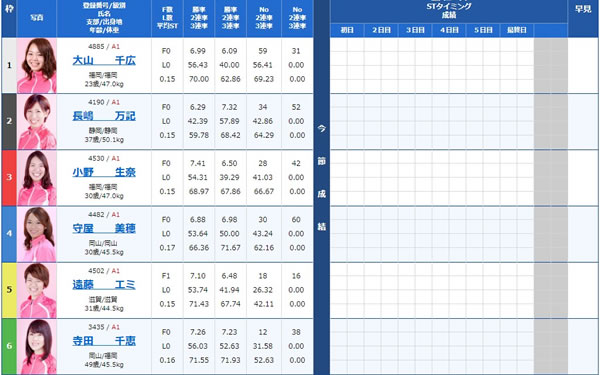Click the STタイミング header
The image size is (600, 375).
449,7
